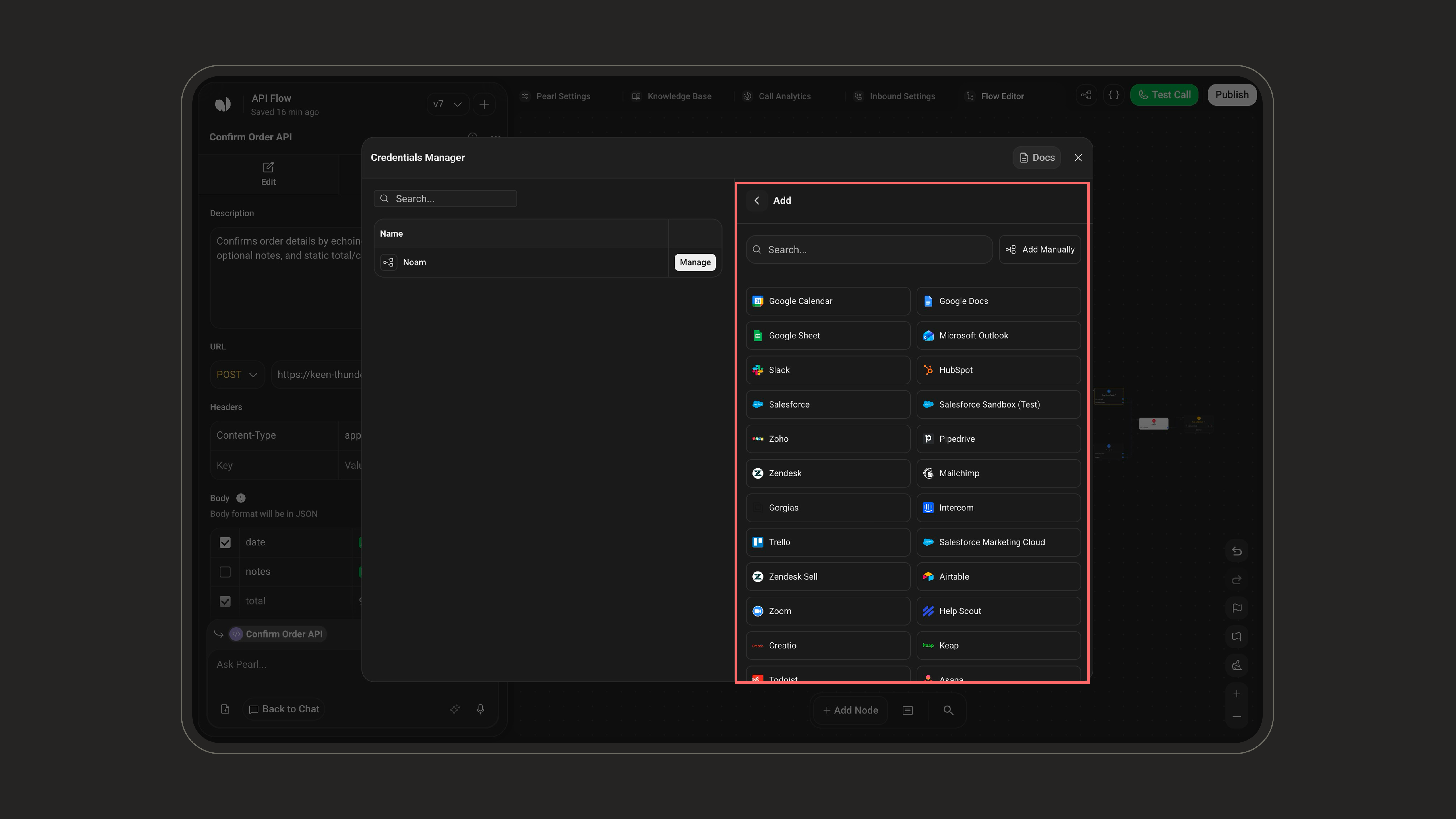Pick Microsoft Outlook from integrations list
This screenshot has width=1456, height=819.
tap(998, 336)
